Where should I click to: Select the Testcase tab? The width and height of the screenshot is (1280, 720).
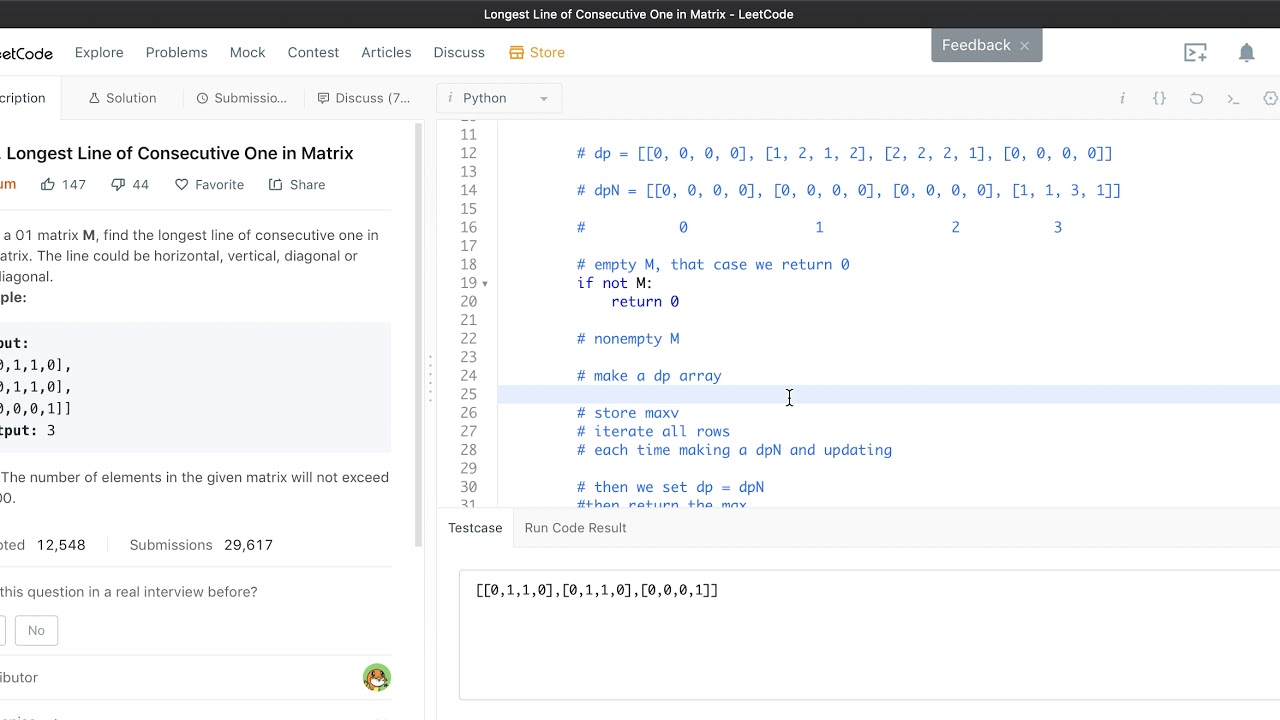coord(475,528)
